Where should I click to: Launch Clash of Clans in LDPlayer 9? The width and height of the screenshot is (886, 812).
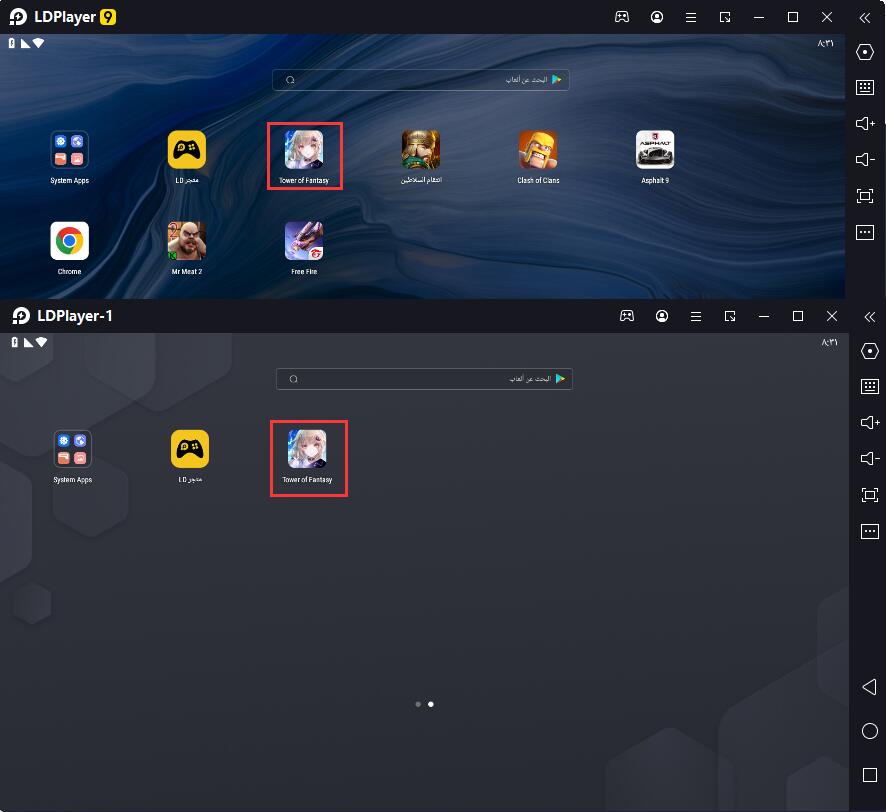click(538, 150)
